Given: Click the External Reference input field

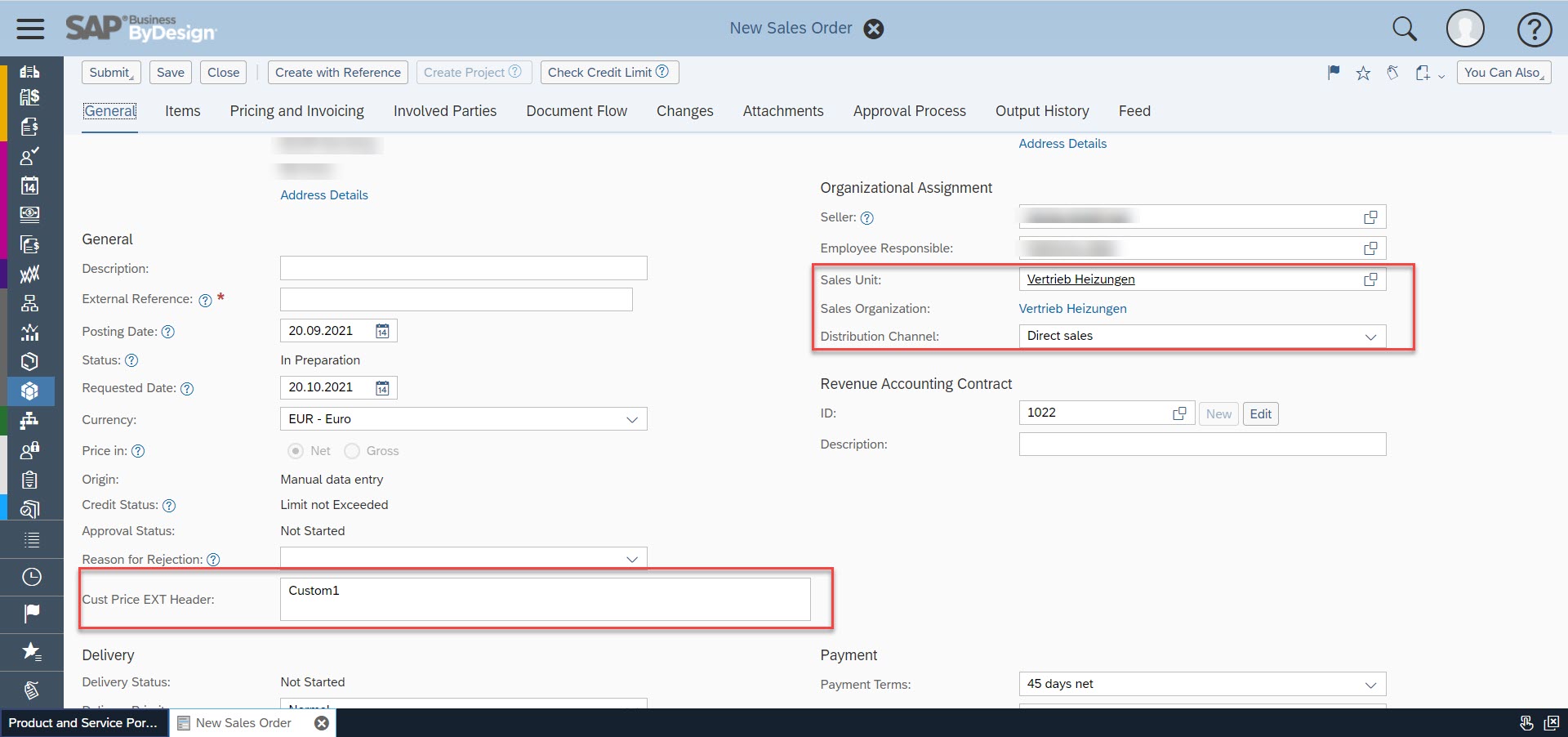Looking at the screenshot, I should click(x=457, y=299).
